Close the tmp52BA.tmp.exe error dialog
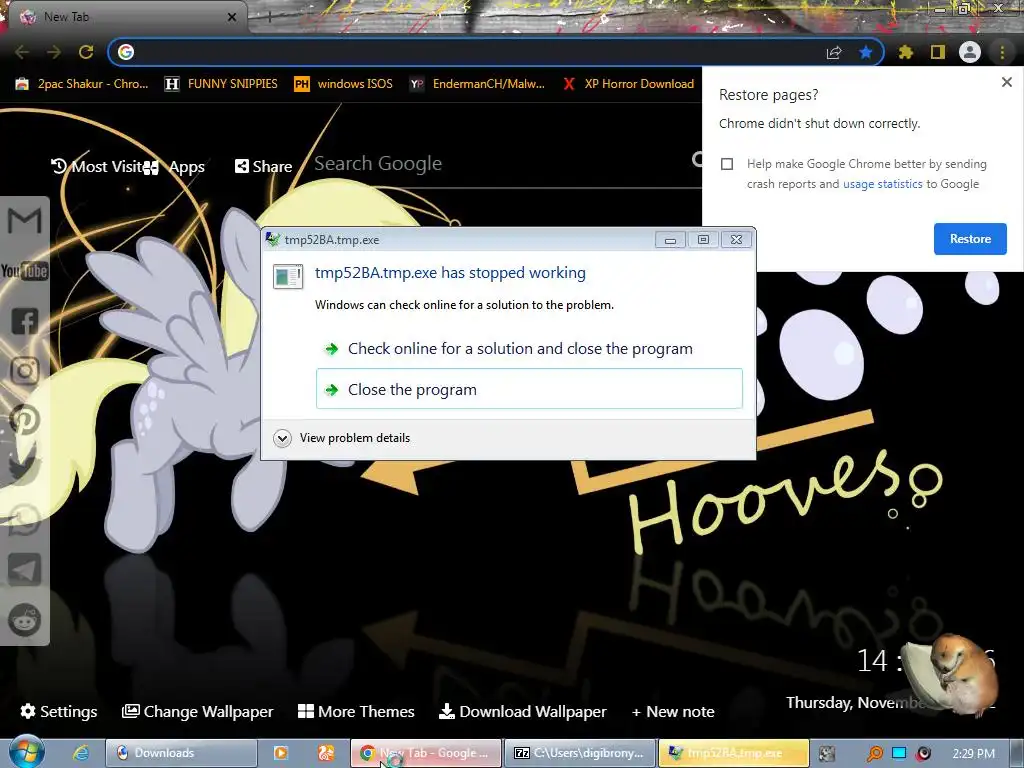The image size is (1024, 768). [736, 240]
